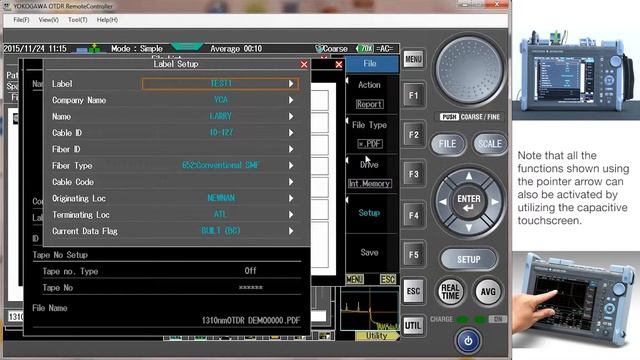Expand the Terminating Loc row arrow
Screen dimensions: 640x360
(x=291, y=214)
